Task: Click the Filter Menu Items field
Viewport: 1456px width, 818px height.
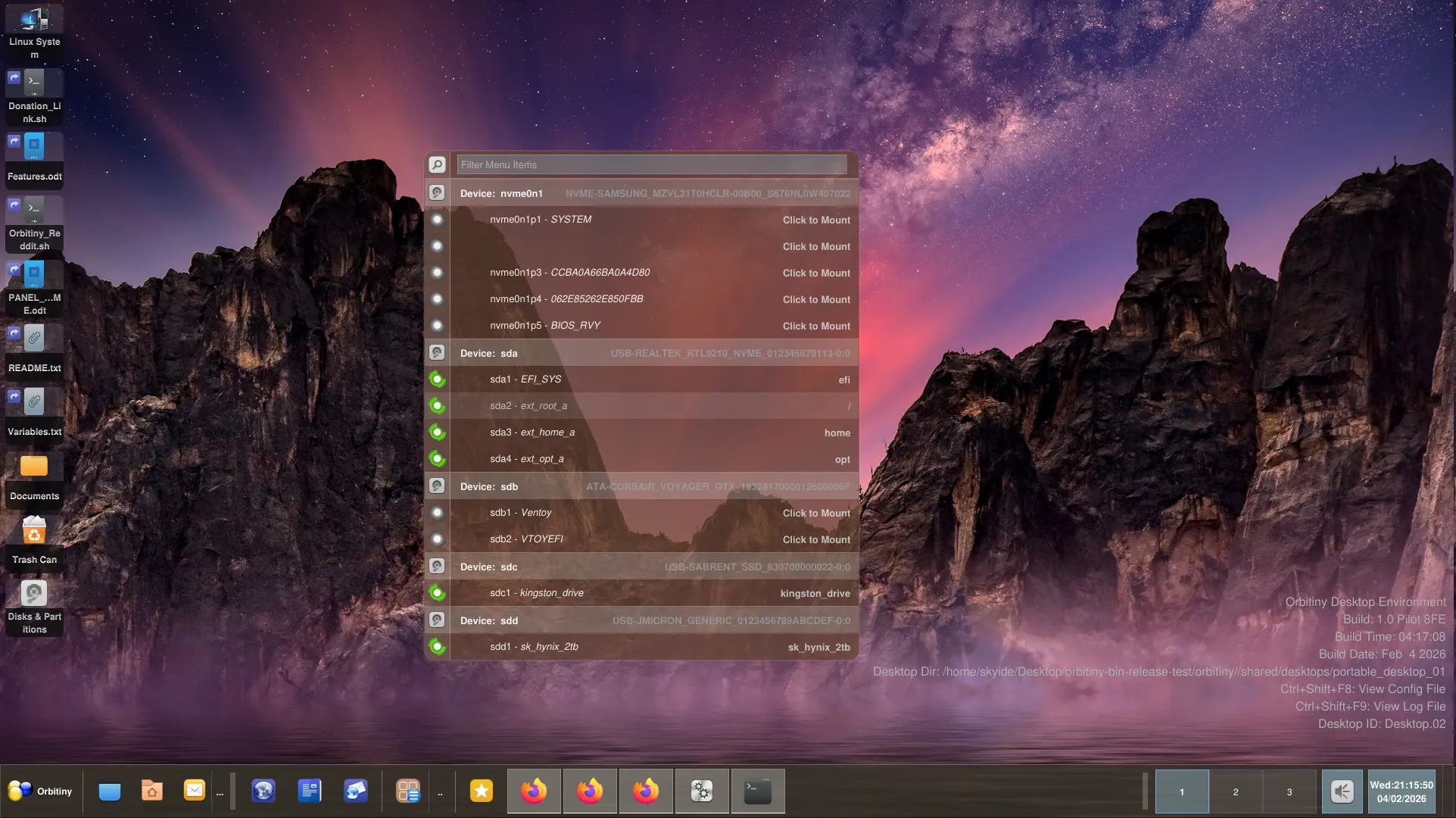Action: click(x=651, y=164)
